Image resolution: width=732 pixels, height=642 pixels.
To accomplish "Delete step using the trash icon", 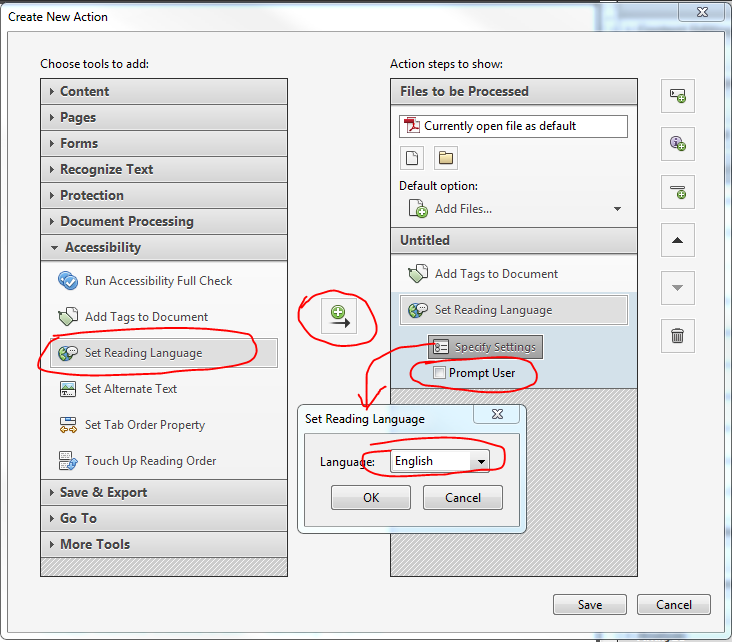I will coord(677,336).
